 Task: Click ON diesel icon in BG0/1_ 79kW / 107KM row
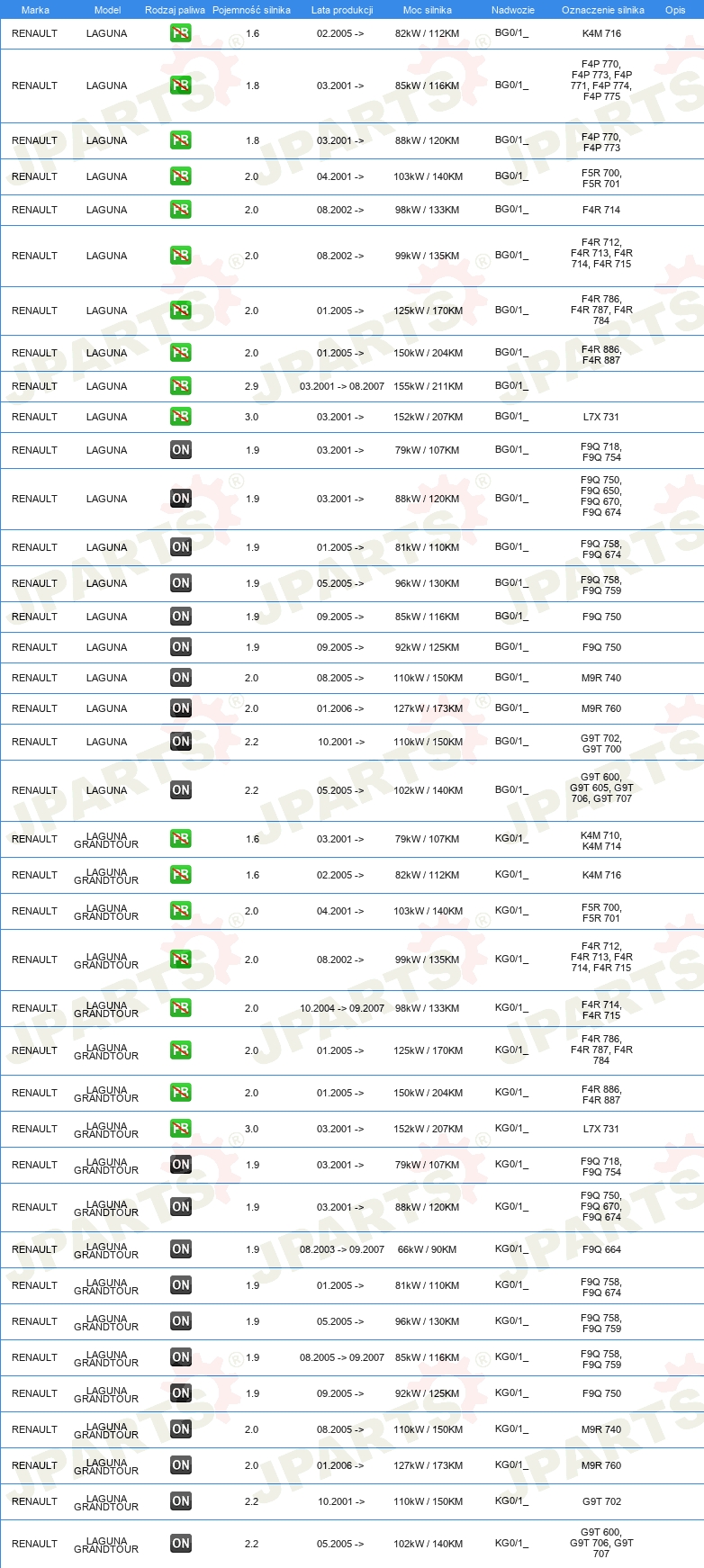pos(181,450)
